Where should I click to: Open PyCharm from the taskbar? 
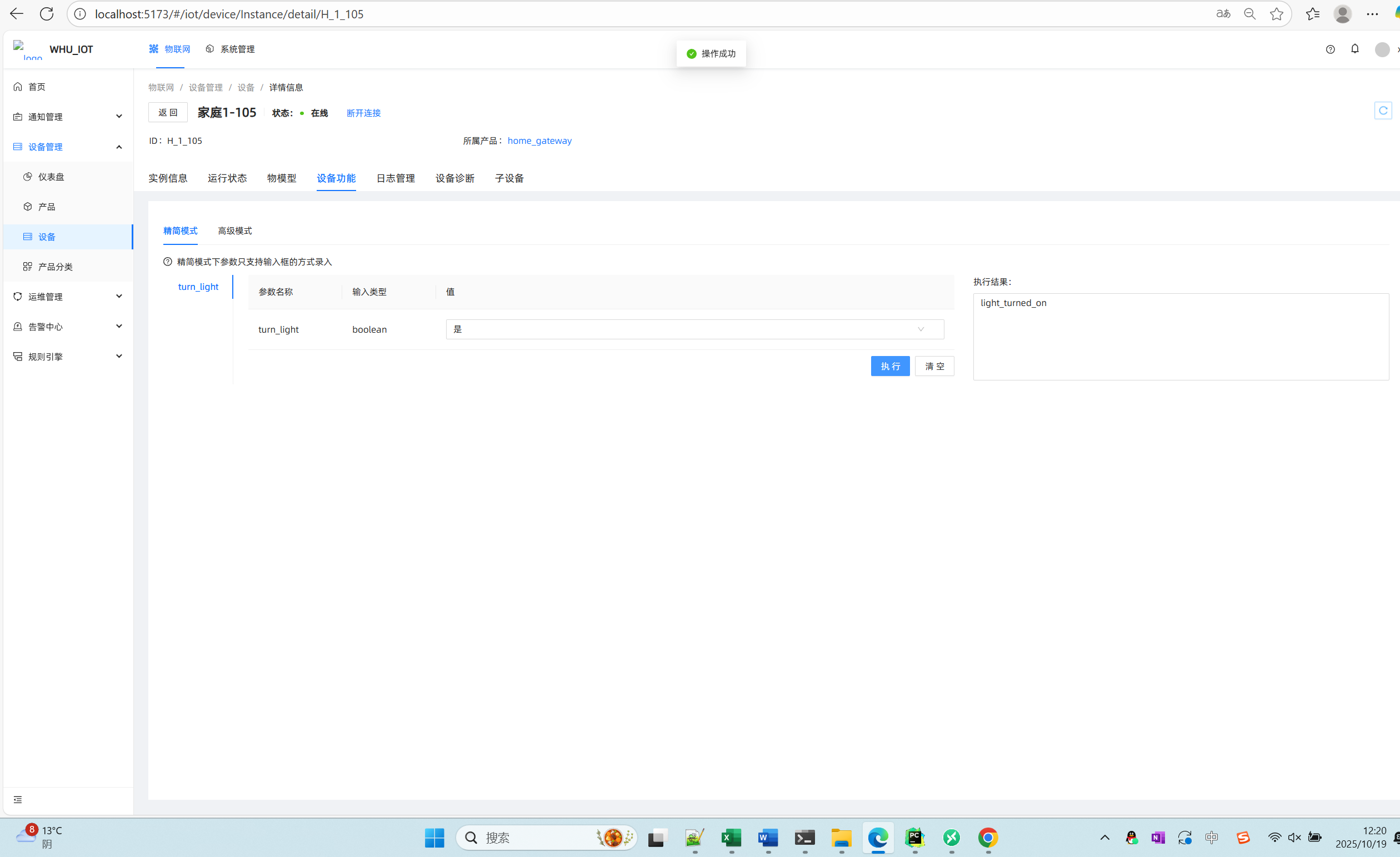pos(915,837)
